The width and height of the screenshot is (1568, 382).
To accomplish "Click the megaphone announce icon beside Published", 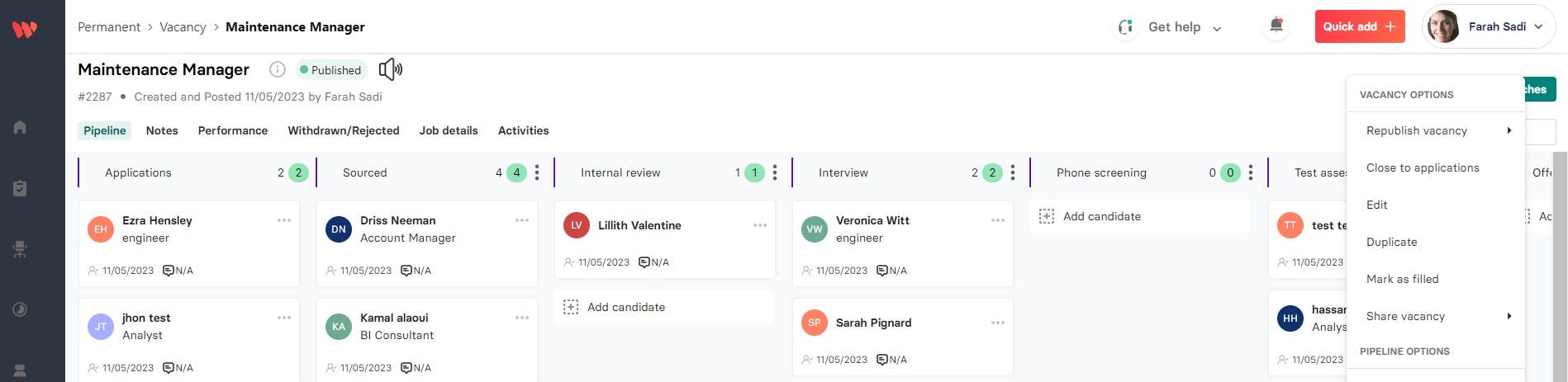I will coord(390,69).
